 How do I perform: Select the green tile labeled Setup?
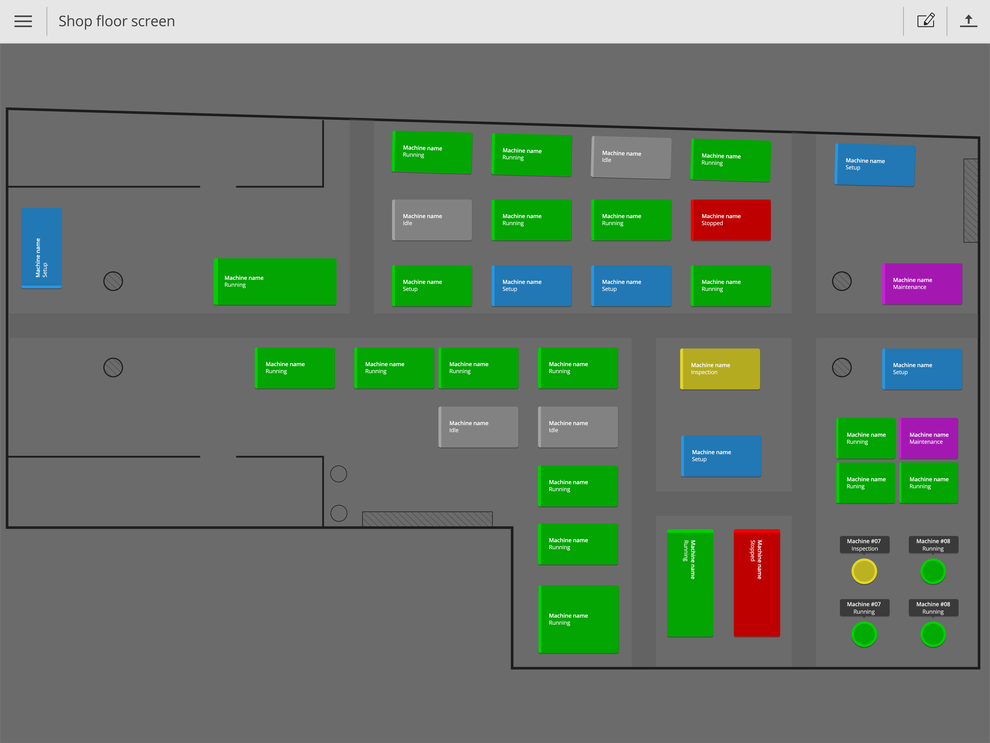[432, 286]
